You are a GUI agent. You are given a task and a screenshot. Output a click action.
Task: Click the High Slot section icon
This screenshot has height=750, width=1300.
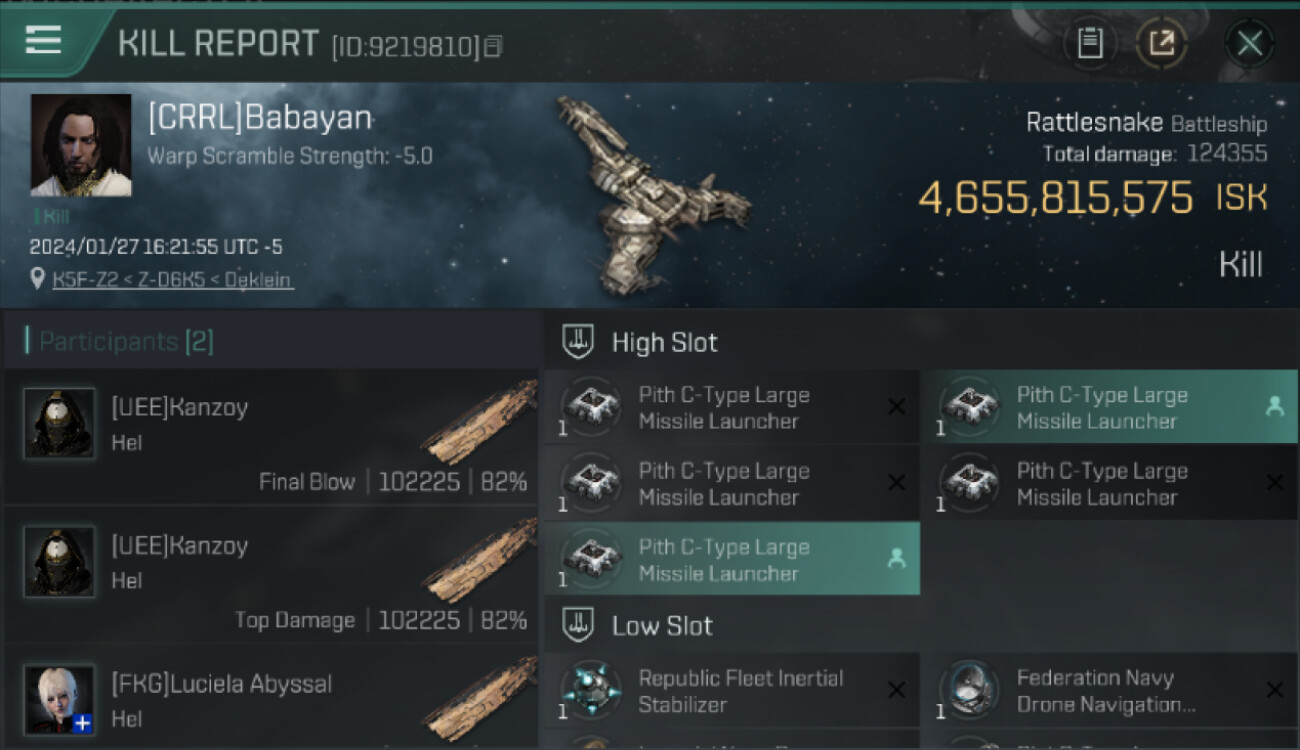578,342
